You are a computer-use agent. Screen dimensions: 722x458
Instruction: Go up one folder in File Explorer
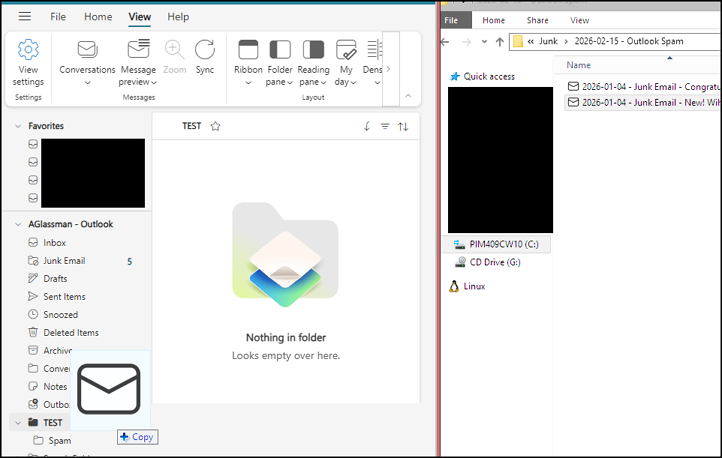pos(500,42)
